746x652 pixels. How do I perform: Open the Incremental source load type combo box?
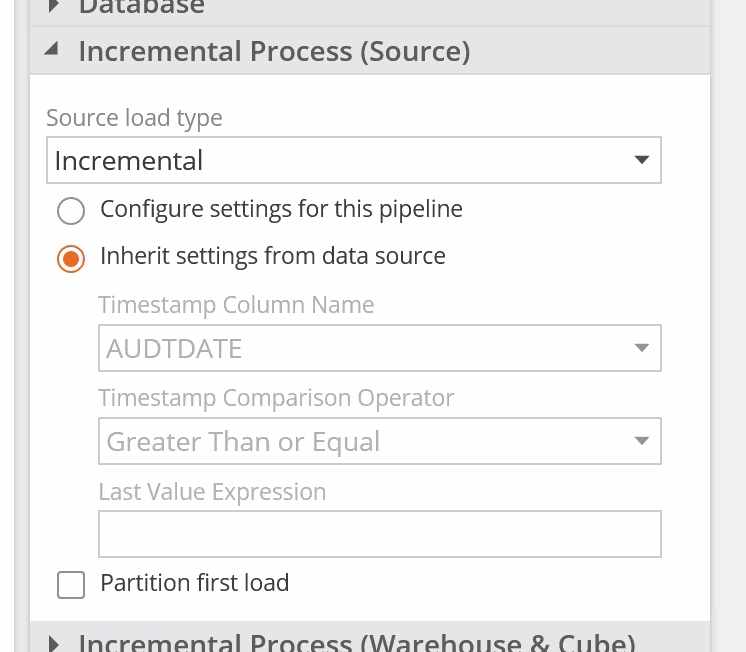340,161
